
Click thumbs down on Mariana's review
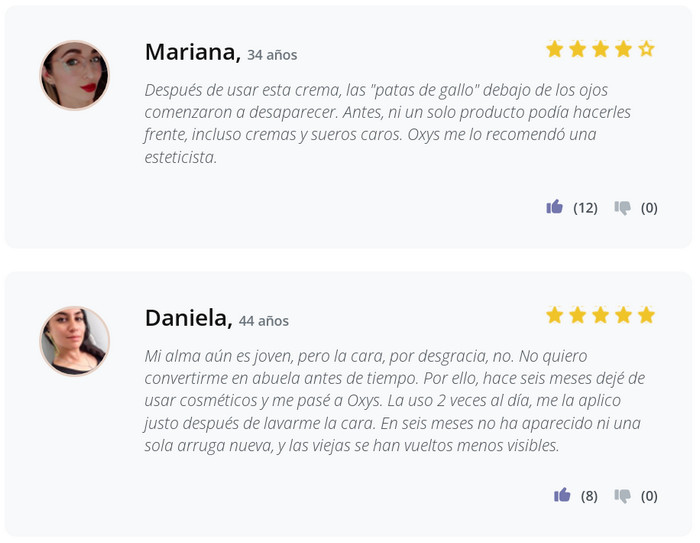[x=623, y=208]
